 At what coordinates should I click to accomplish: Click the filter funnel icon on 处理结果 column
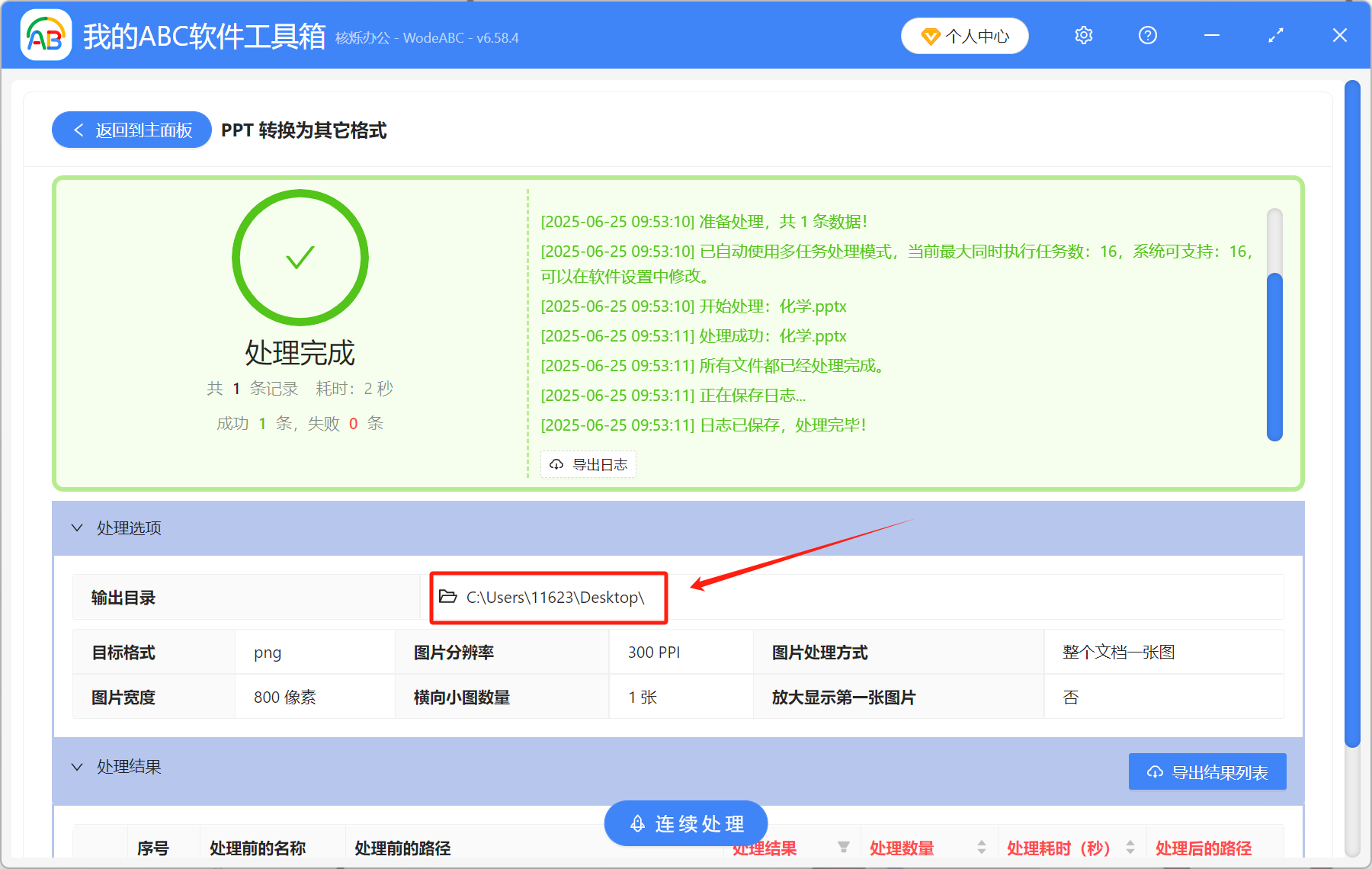(x=844, y=847)
